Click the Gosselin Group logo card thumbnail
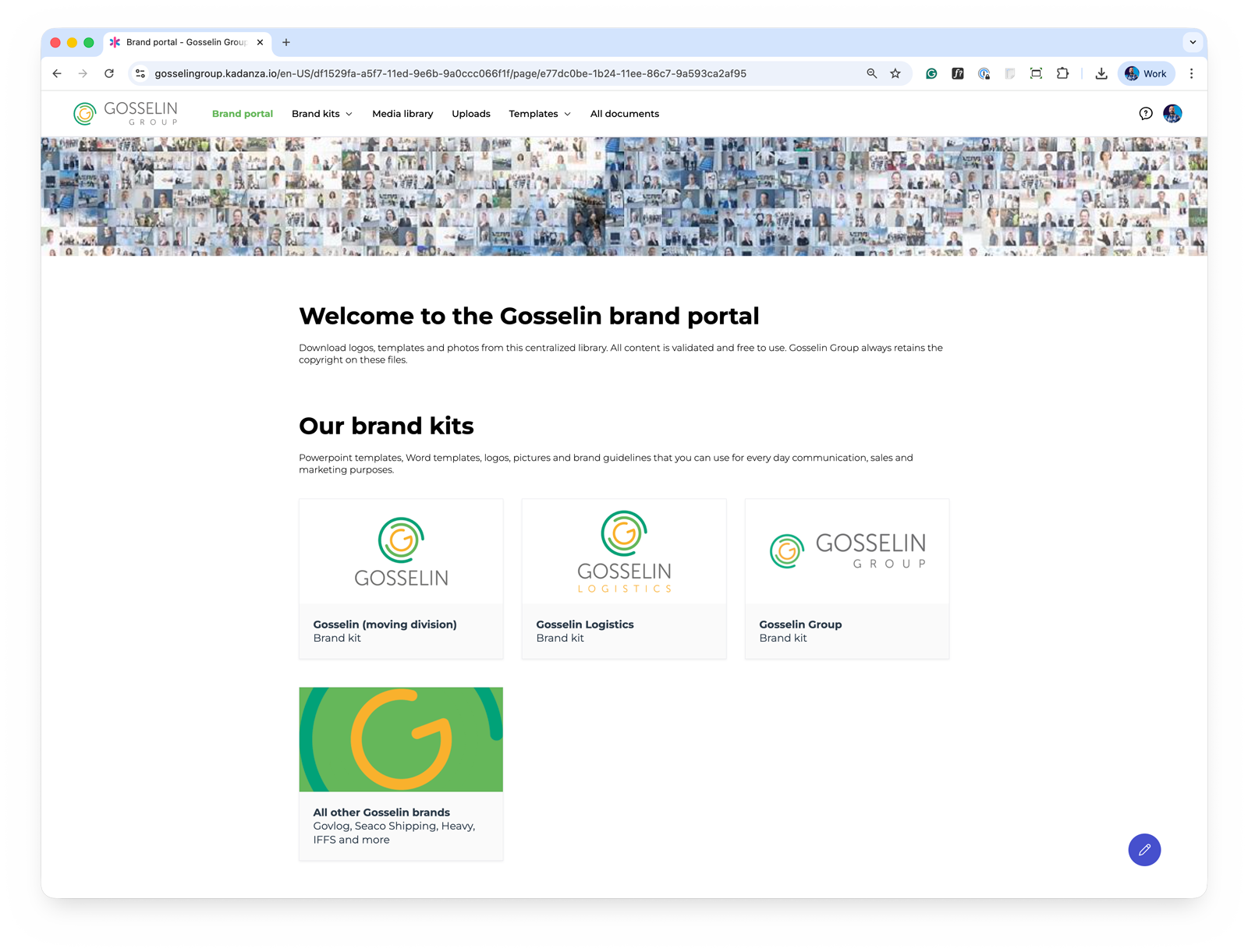1248x952 pixels. click(847, 552)
